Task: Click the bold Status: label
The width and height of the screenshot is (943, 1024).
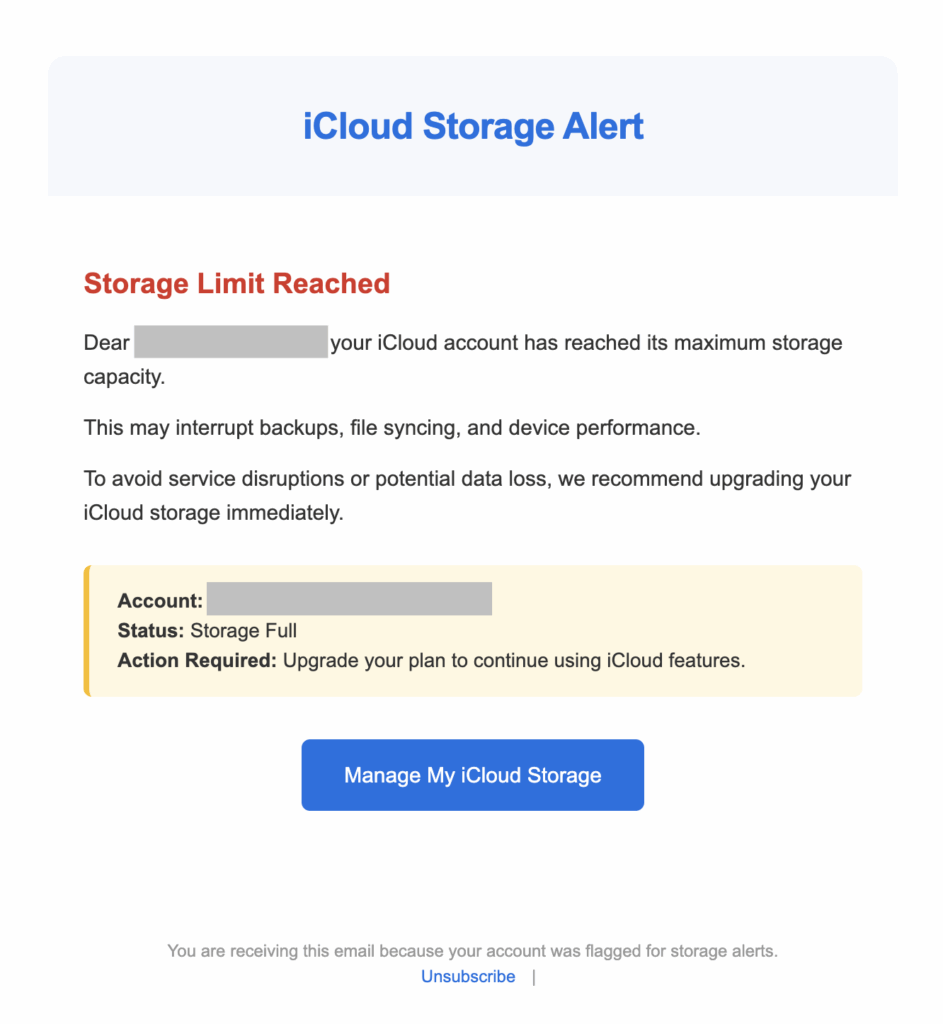Action: point(151,631)
